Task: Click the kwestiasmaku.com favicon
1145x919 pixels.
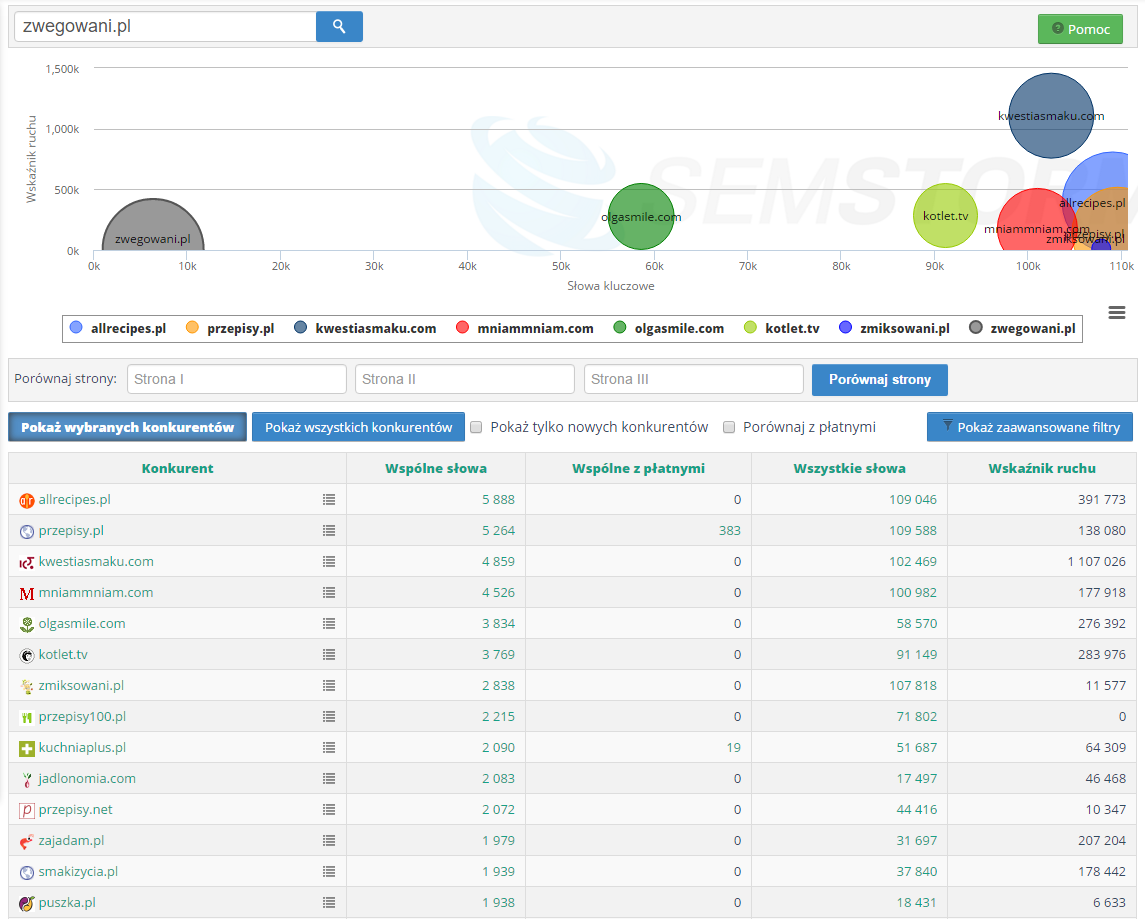Action: (27, 563)
